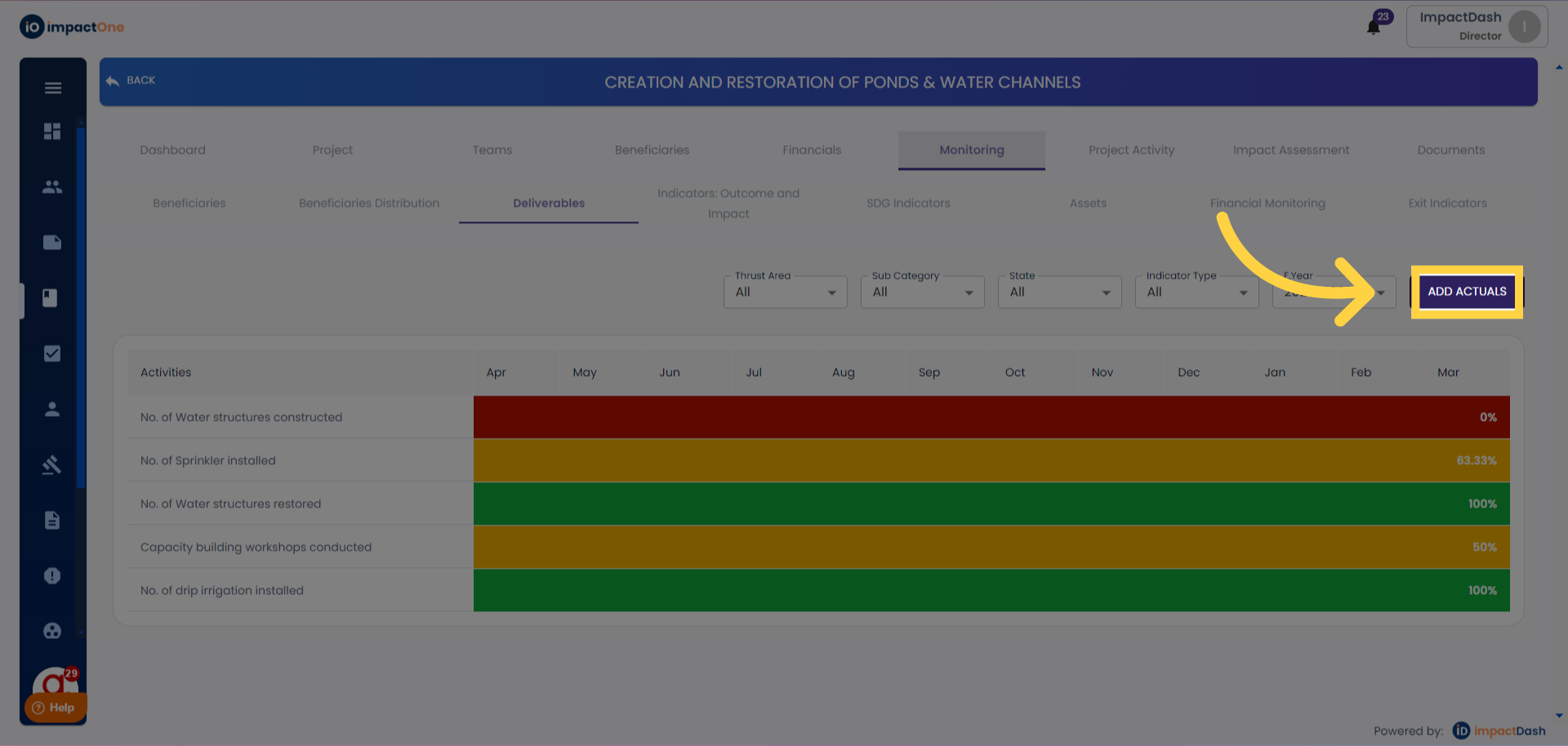Open the Financial Monitoring sub-tab
Screen dimensions: 1568x746
tap(1267, 203)
